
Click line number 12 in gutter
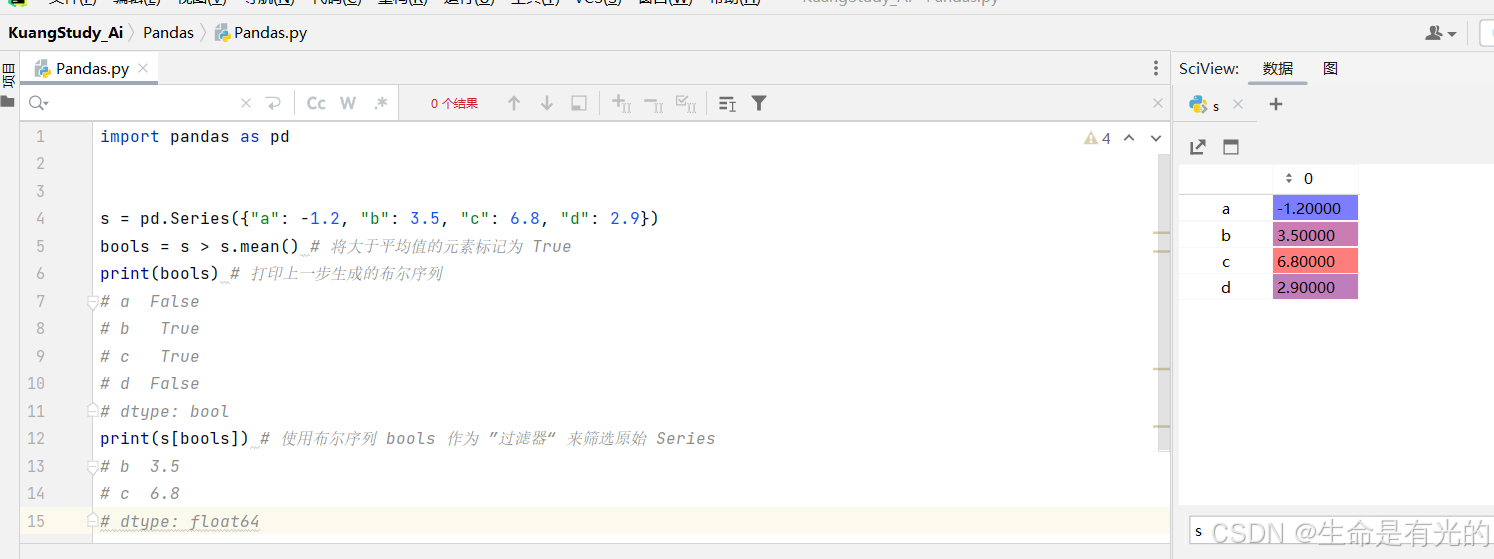[36, 438]
